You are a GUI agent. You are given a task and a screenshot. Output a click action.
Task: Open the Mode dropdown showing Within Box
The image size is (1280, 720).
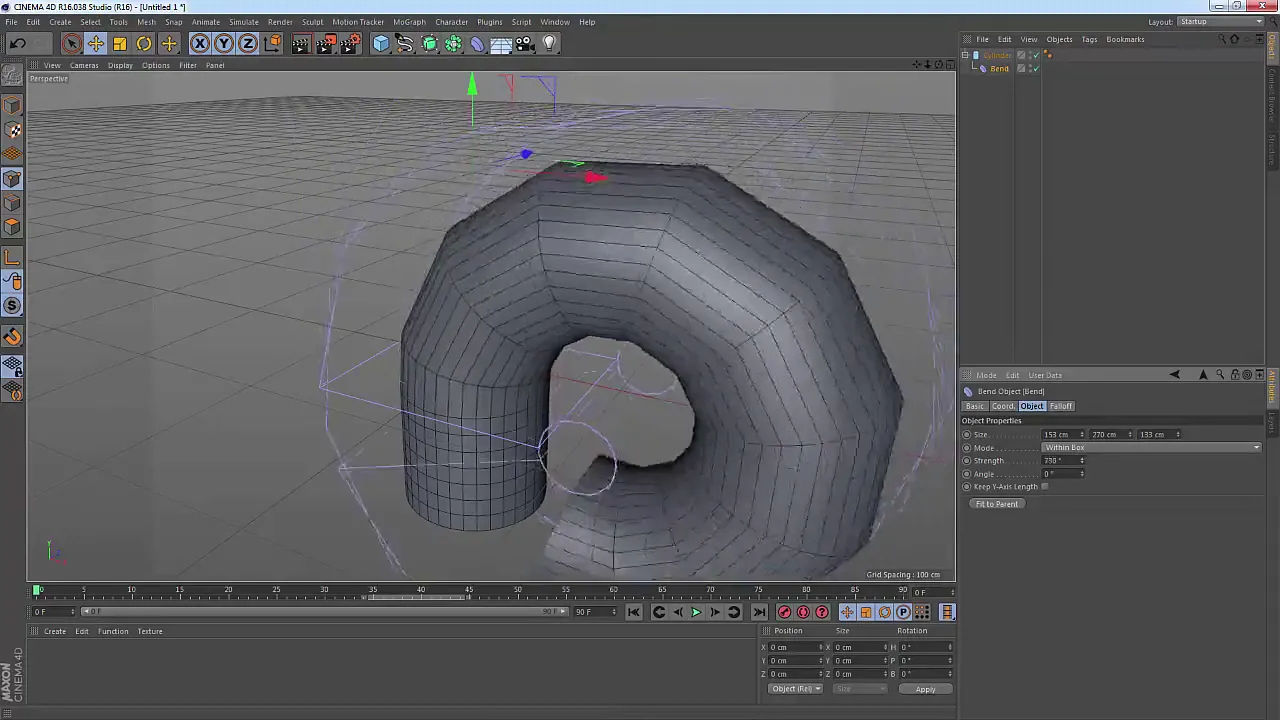tap(1152, 448)
